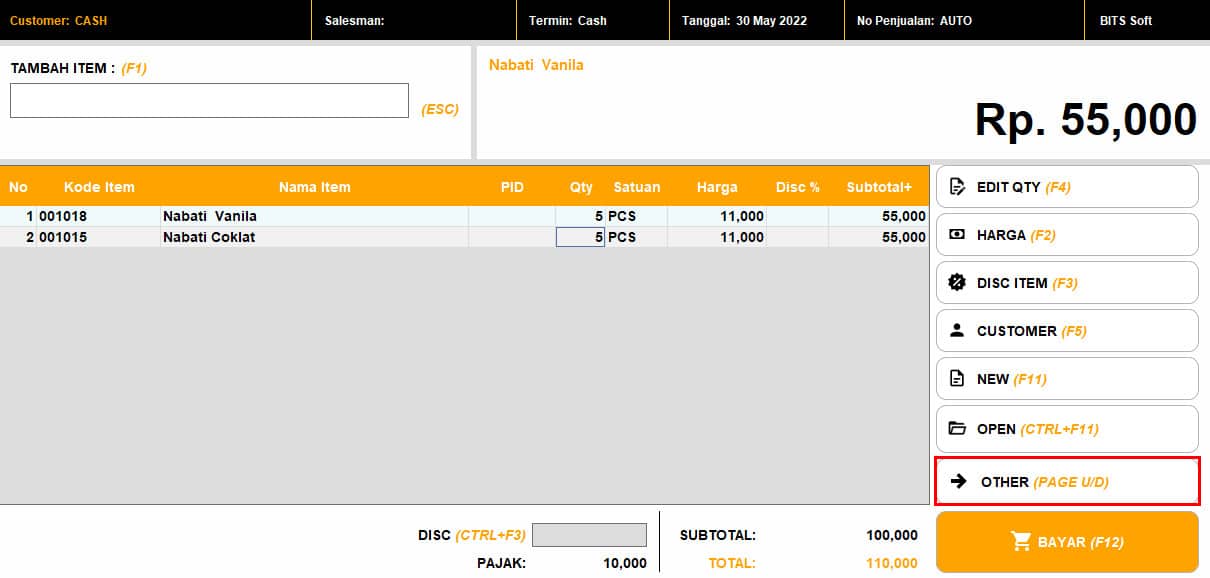Image resolution: width=1210 pixels, height=578 pixels.
Task: Click the Tanggal 30 May 2022 date
Action: pos(744,20)
